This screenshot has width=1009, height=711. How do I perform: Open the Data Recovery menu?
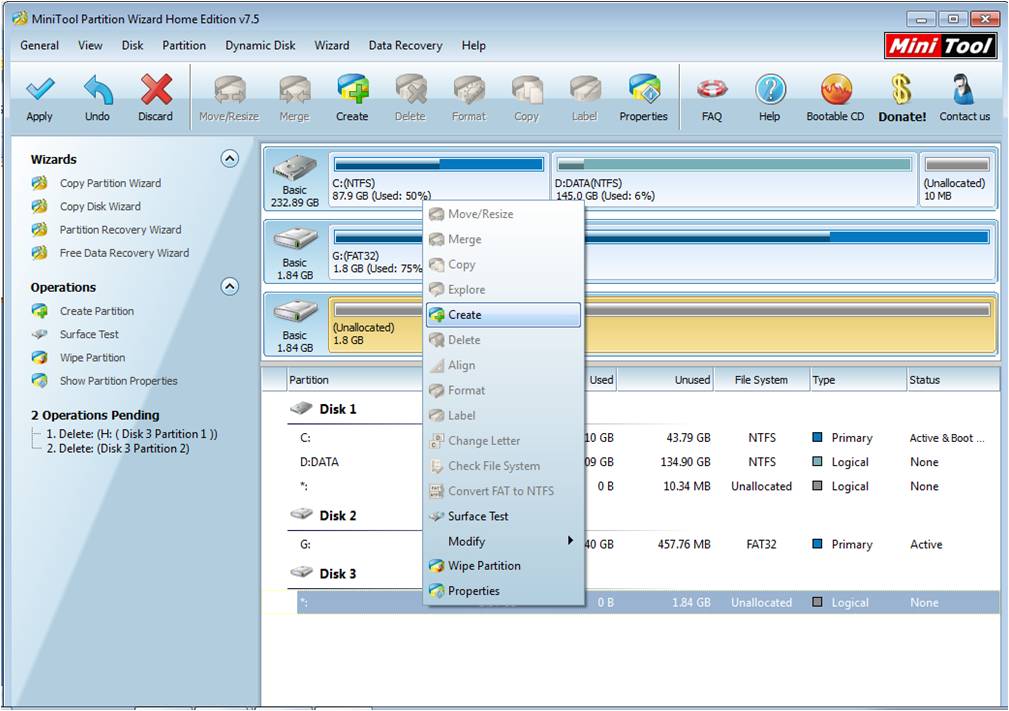(405, 46)
